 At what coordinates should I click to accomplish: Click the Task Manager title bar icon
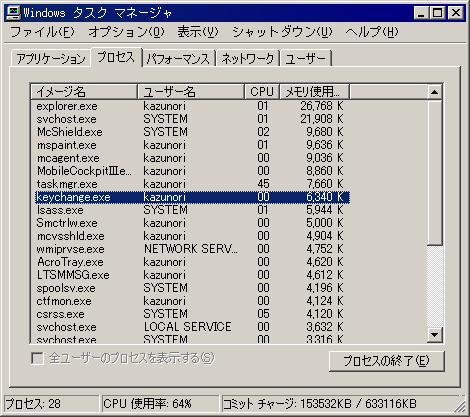13,13
